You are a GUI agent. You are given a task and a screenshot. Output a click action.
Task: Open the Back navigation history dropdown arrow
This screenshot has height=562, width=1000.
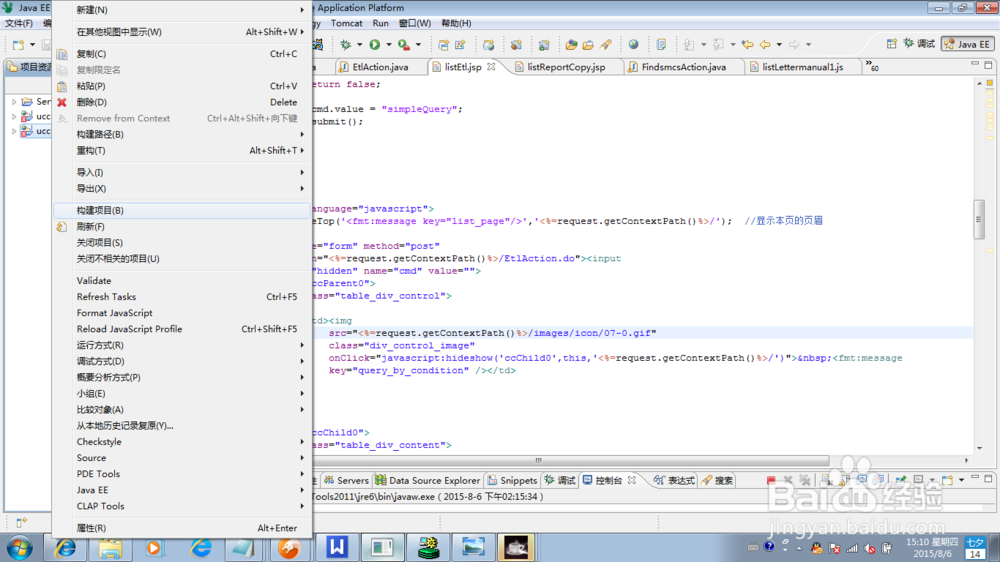tap(779, 45)
